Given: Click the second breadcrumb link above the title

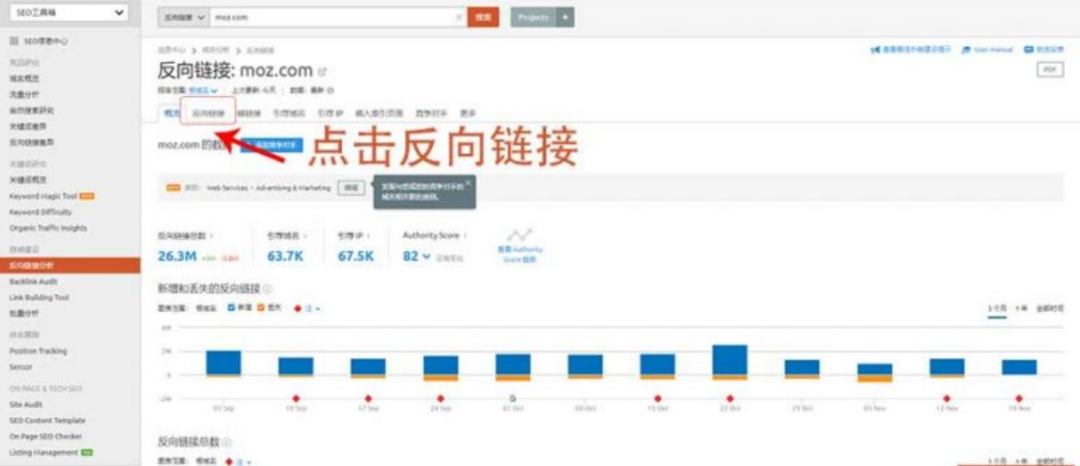Looking at the screenshot, I should [216, 50].
